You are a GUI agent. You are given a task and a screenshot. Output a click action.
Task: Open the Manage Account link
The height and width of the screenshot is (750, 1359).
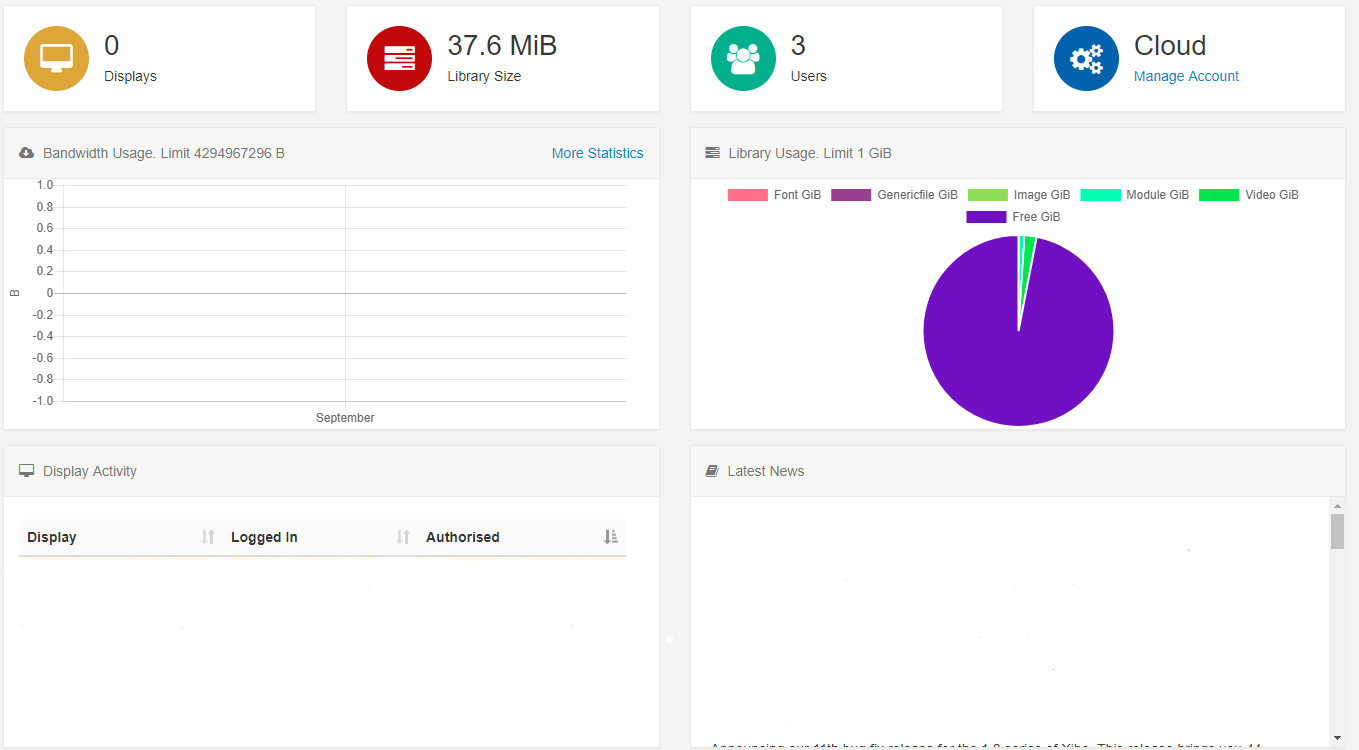click(x=1186, y=76)
